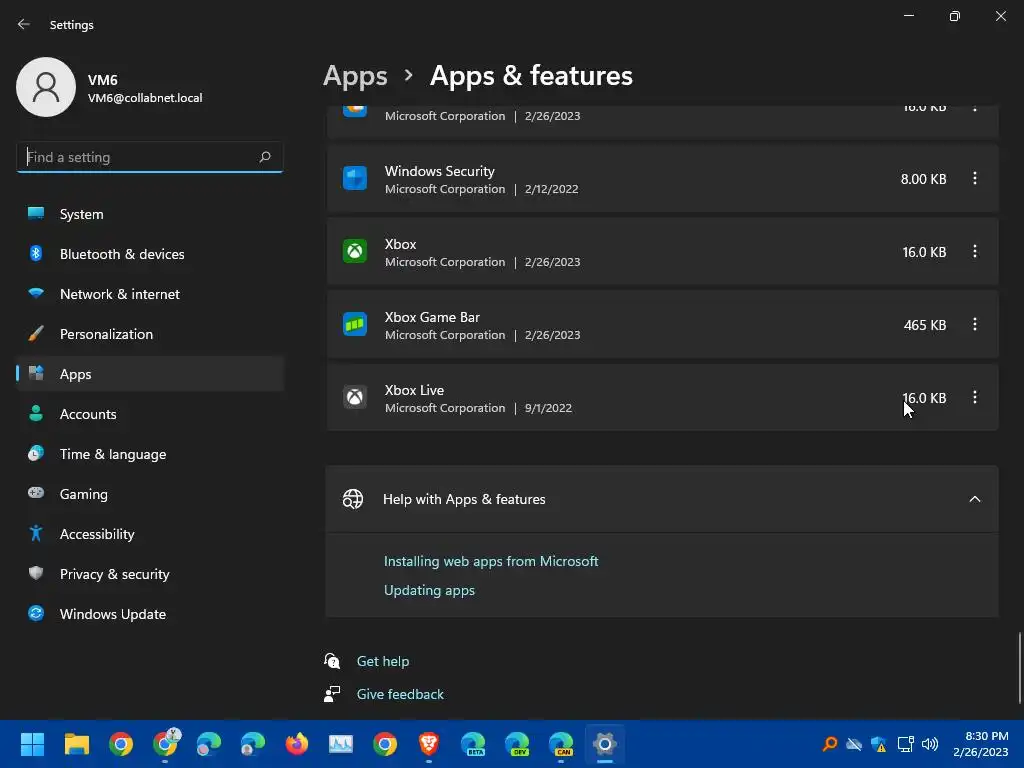The width and height of the screenshot is (1024, 768).
Task: Select Apps in the sidebar
Action: pos(150,374)
